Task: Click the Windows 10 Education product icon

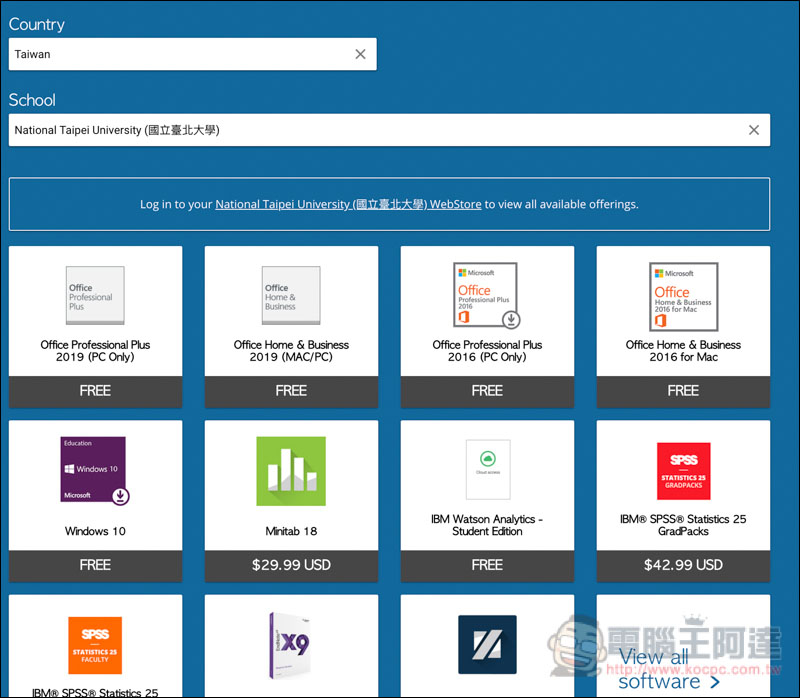Action: pyautogui.click(x=94, y=470)
